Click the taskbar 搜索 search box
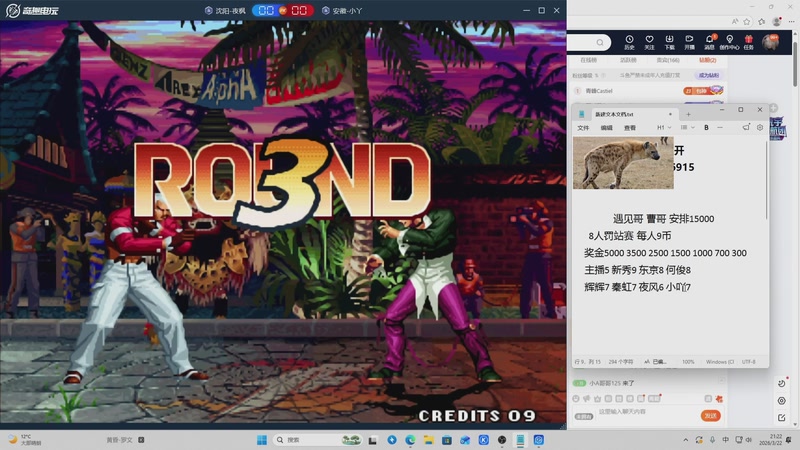 point(317,440)
